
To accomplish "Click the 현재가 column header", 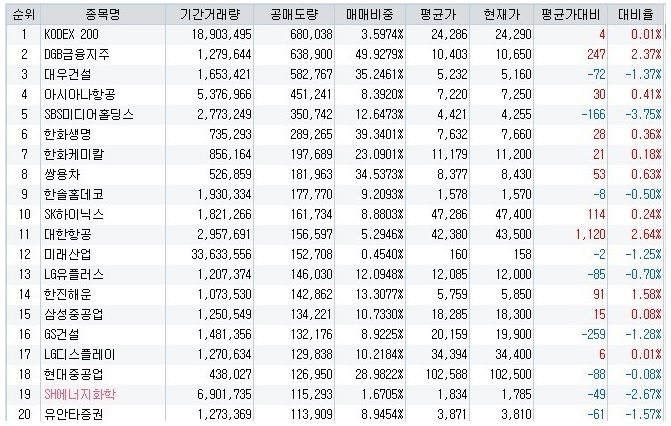I will click(x=502, y=15).
